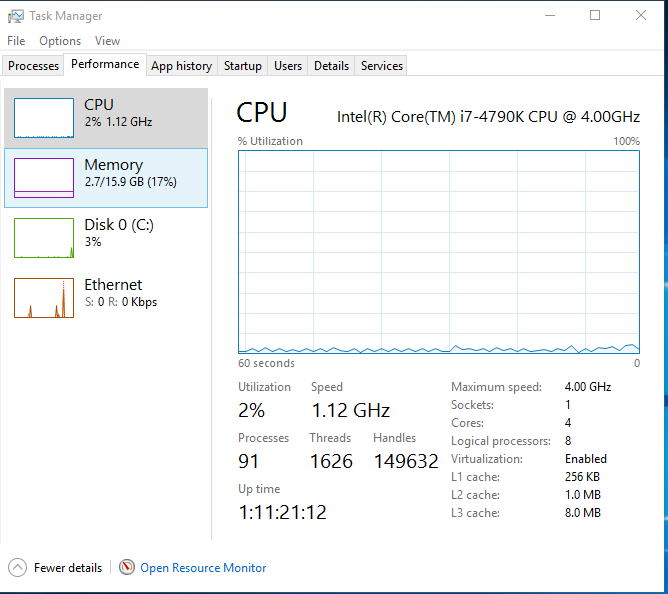This screenshot has height=594, width=668.
Task: Select the Memory label in the sidebar
Action: 114,165
